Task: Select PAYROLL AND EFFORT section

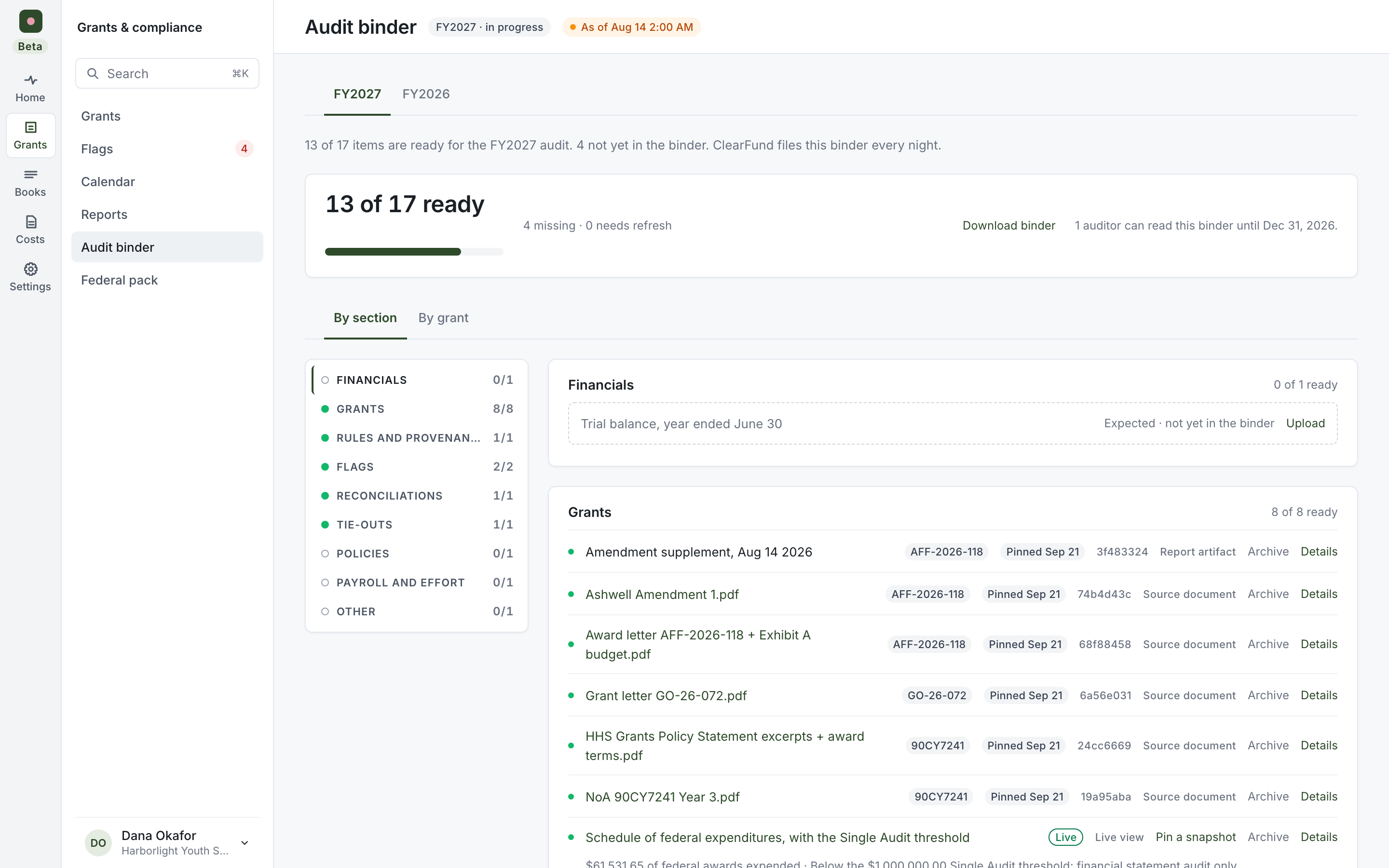Action: [417, 583]
